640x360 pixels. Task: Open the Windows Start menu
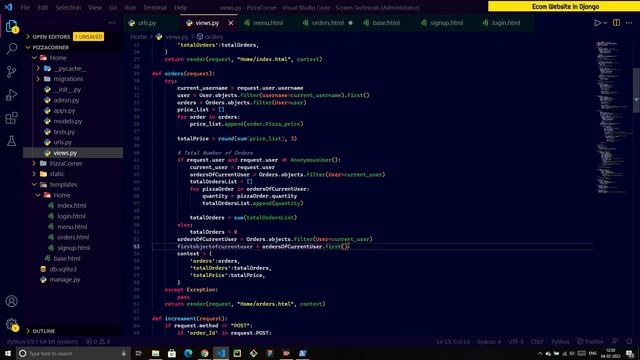8,353
